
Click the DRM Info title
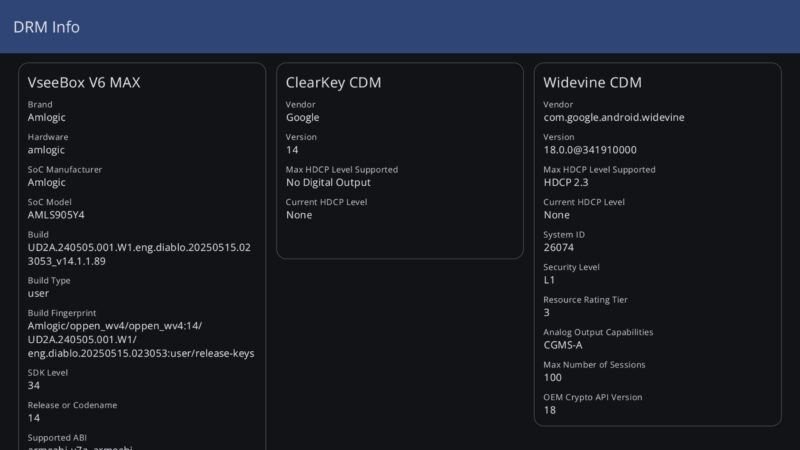[46, 27]
